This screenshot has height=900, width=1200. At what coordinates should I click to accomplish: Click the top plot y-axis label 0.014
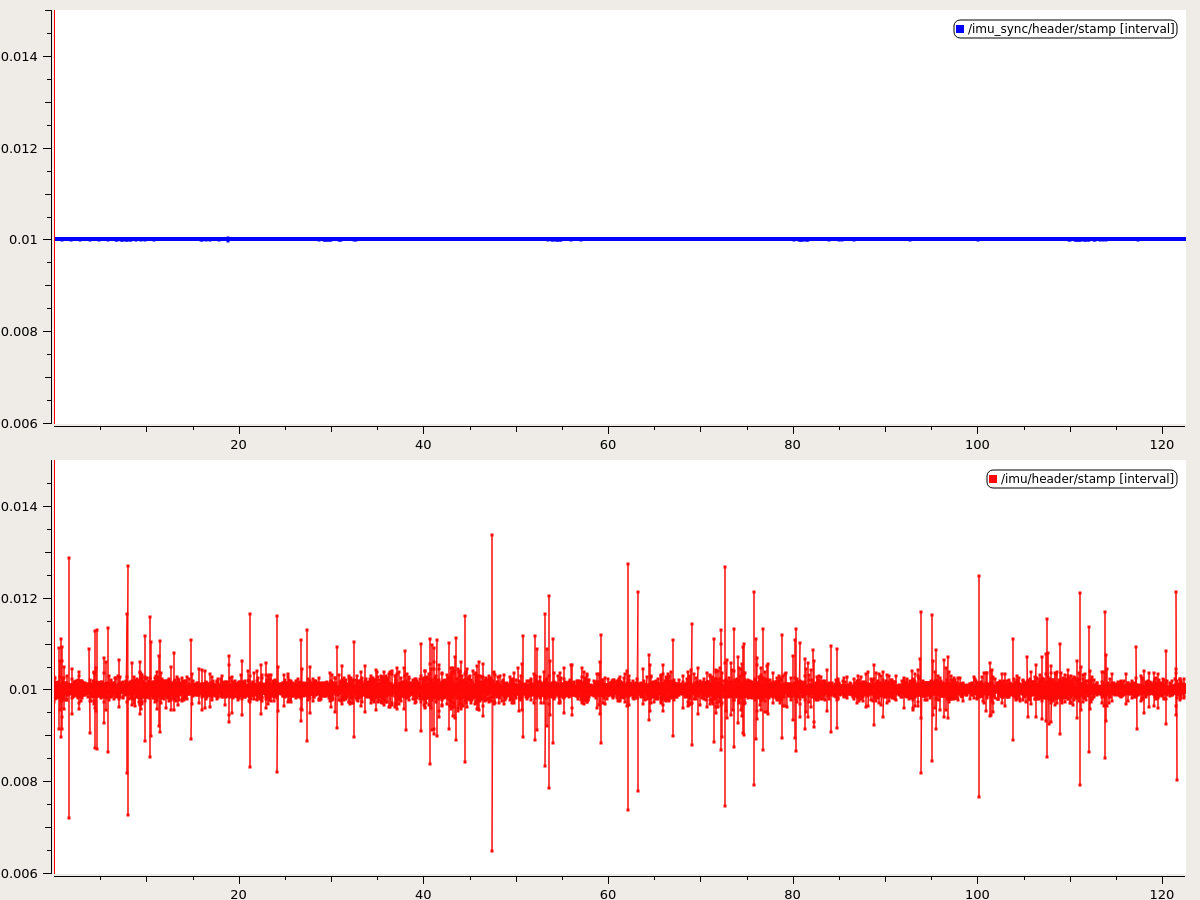pyautogui.click(x=19, y=56)
